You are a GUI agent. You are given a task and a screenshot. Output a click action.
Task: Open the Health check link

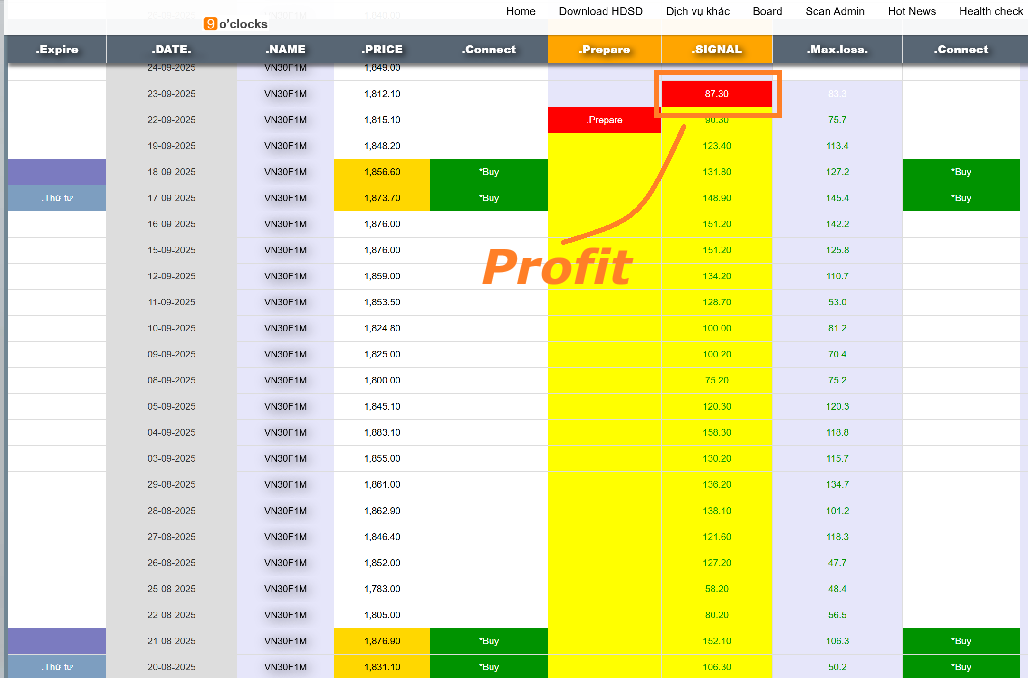(x=990, y=11)
